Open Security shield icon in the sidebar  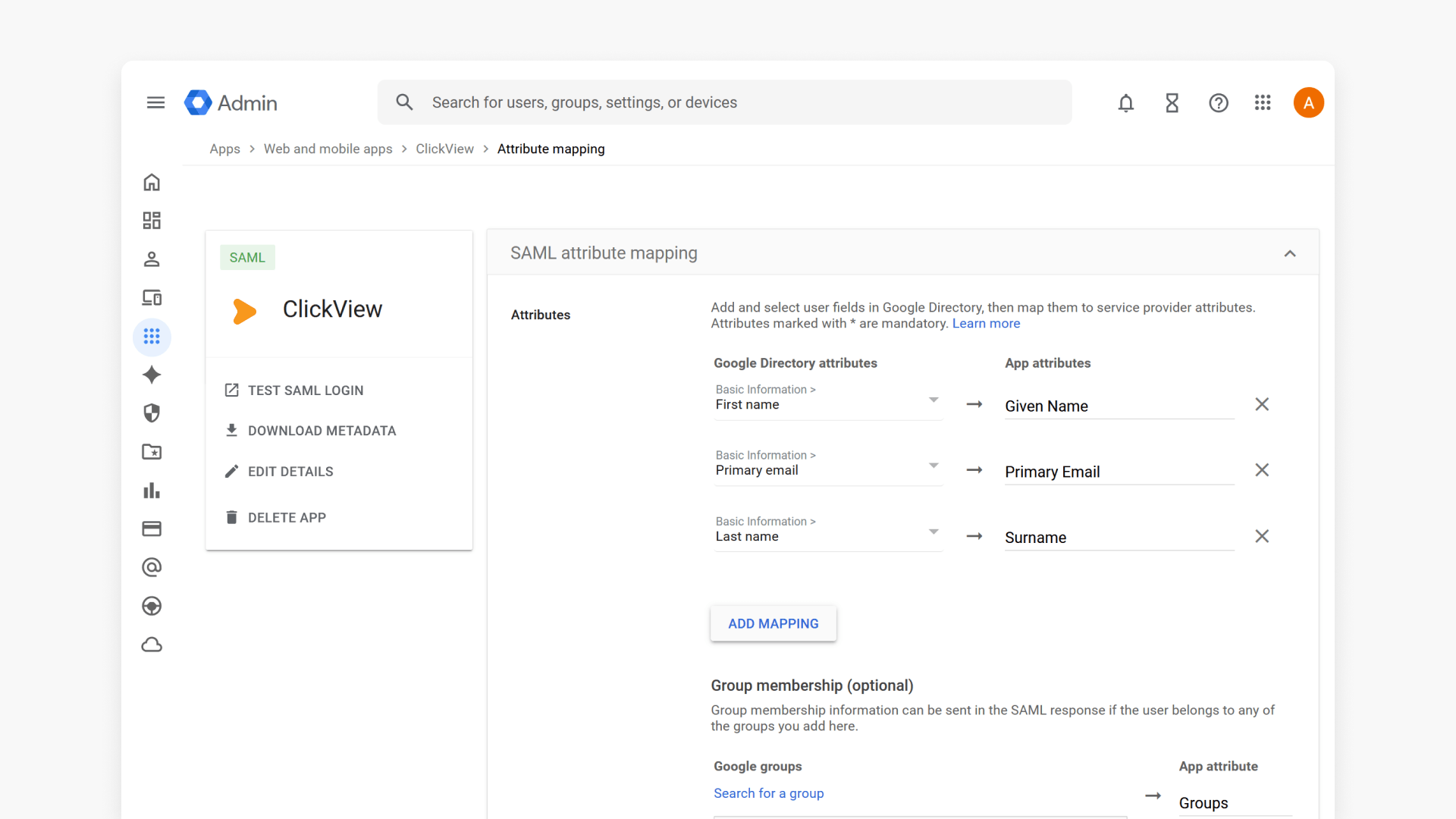point(152,413)
